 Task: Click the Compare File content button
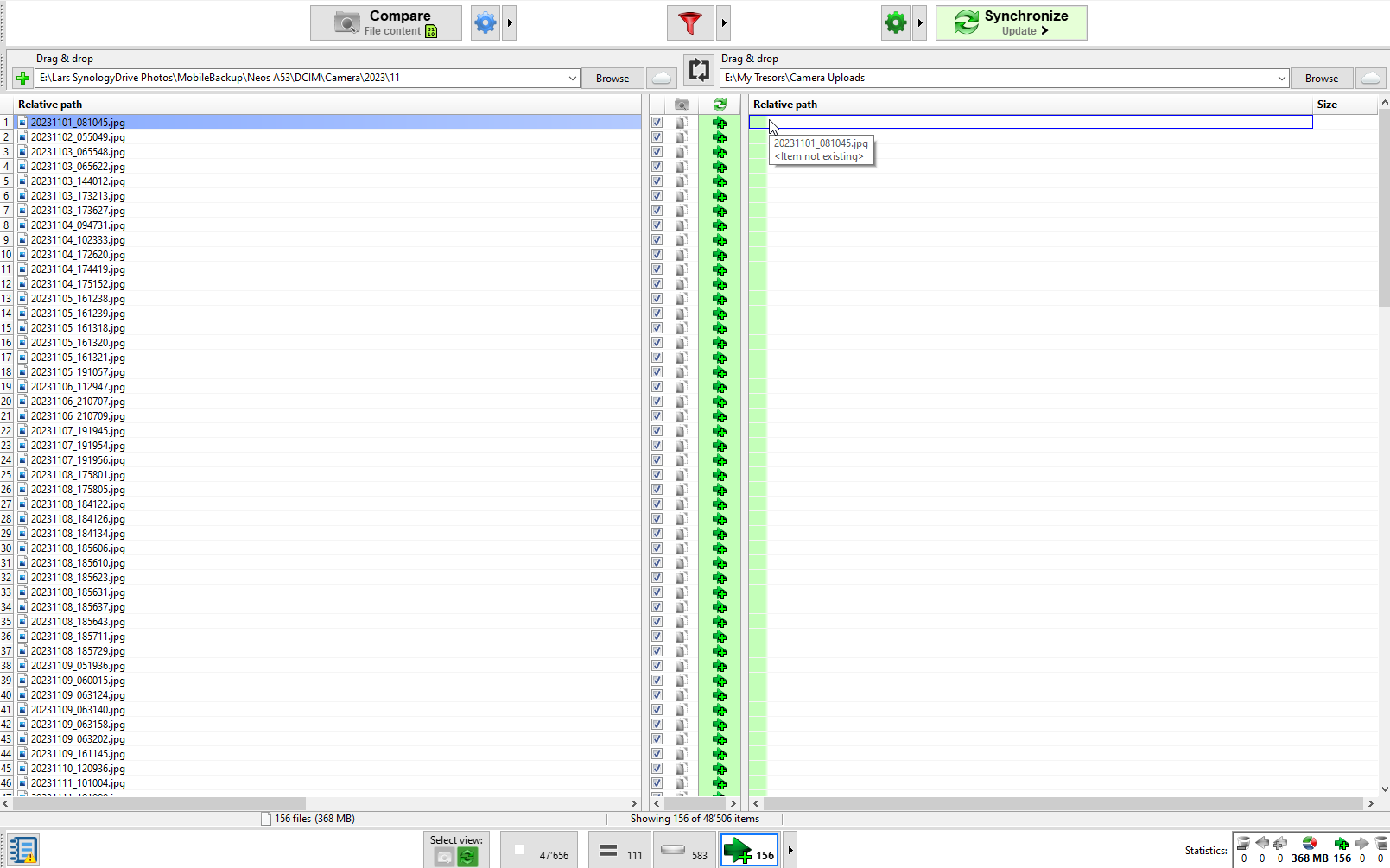pos(386,23)
